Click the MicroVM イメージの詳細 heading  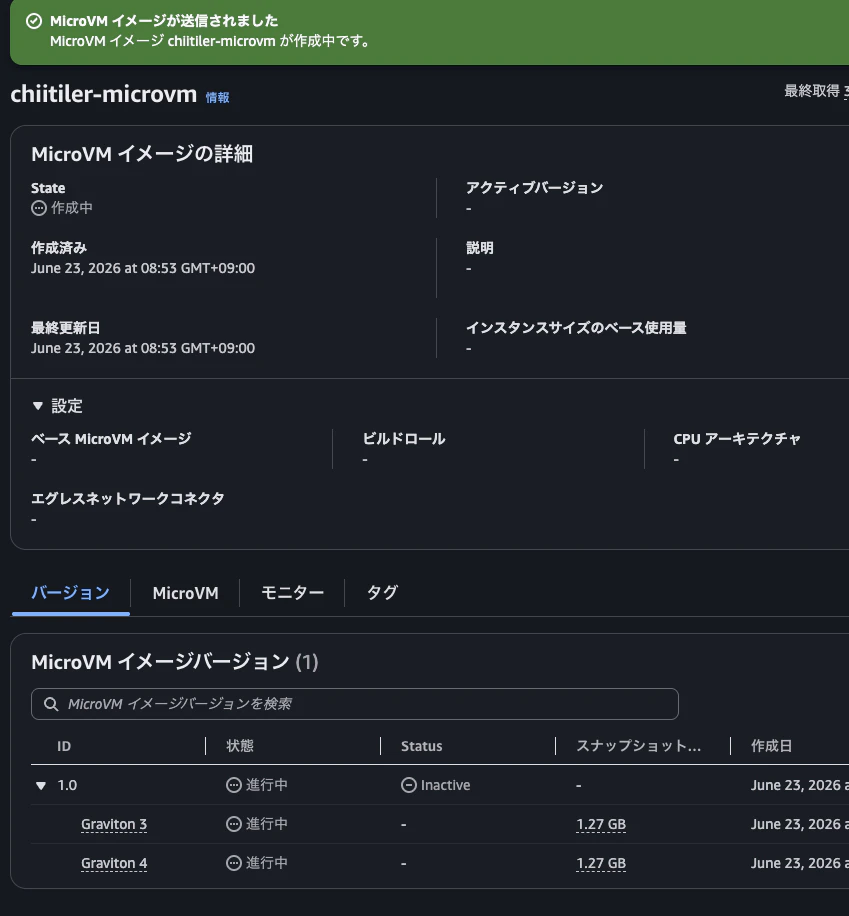tap(142, 154)
